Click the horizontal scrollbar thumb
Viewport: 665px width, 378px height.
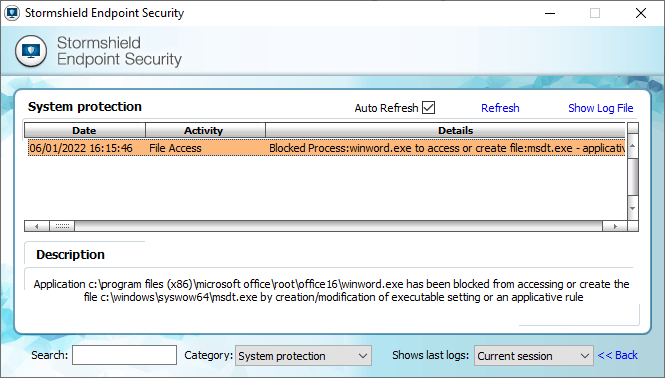[62, 226]
